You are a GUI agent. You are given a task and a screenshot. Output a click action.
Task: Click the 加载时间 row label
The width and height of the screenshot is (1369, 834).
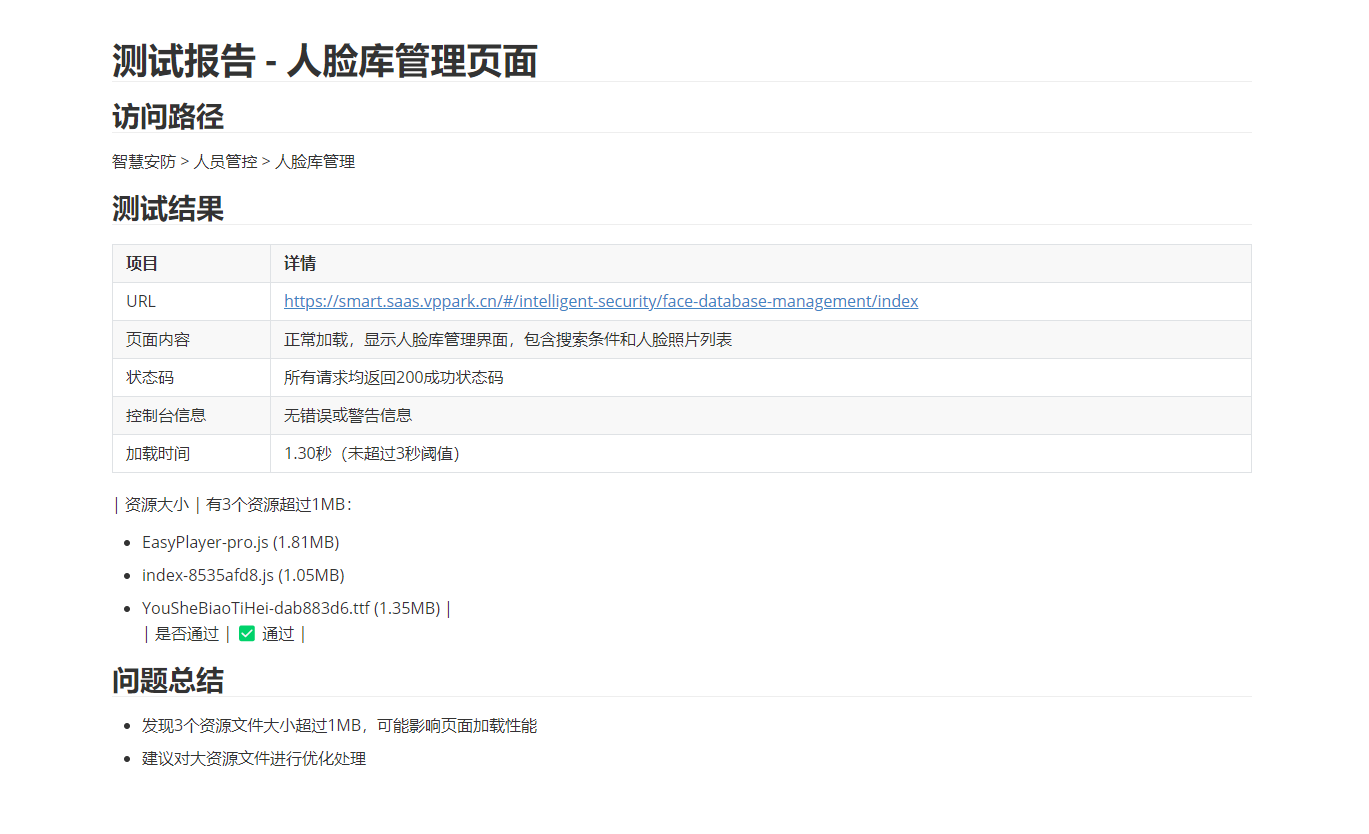[158, 453]
